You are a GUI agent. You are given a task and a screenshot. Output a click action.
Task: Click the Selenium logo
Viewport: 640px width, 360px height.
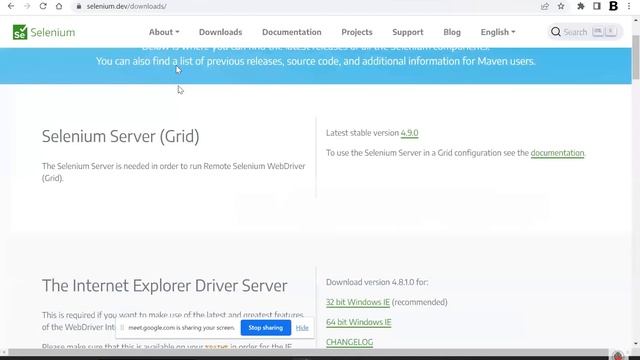coord(44,32)
